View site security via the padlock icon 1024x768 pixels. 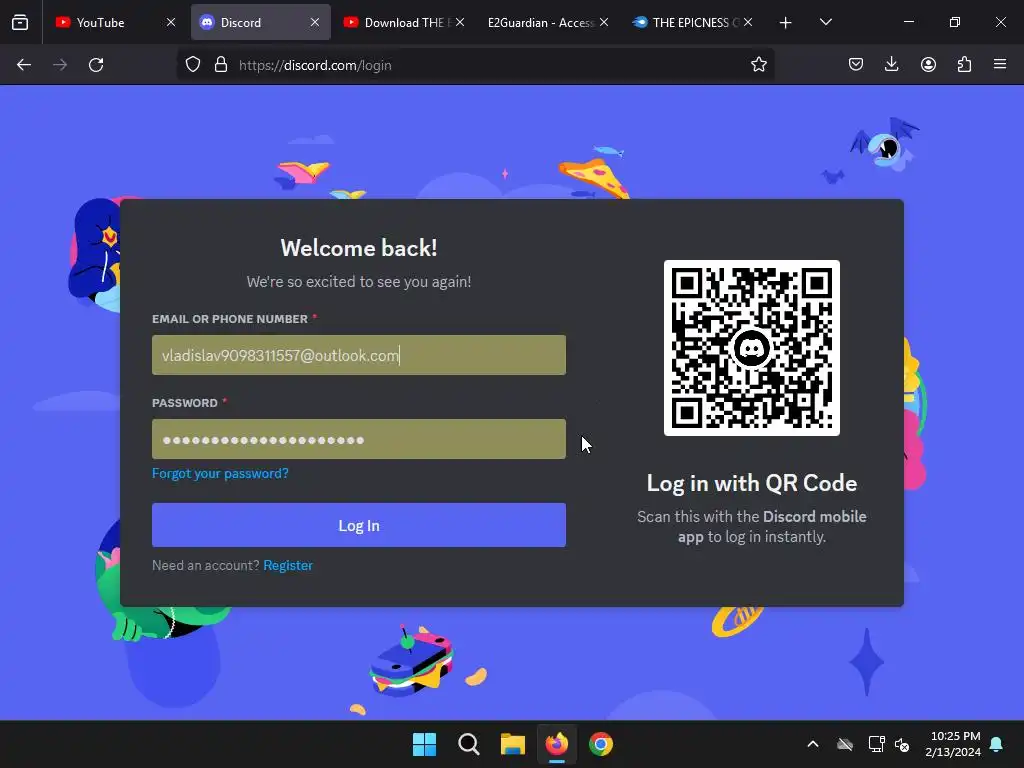point(221,65)
